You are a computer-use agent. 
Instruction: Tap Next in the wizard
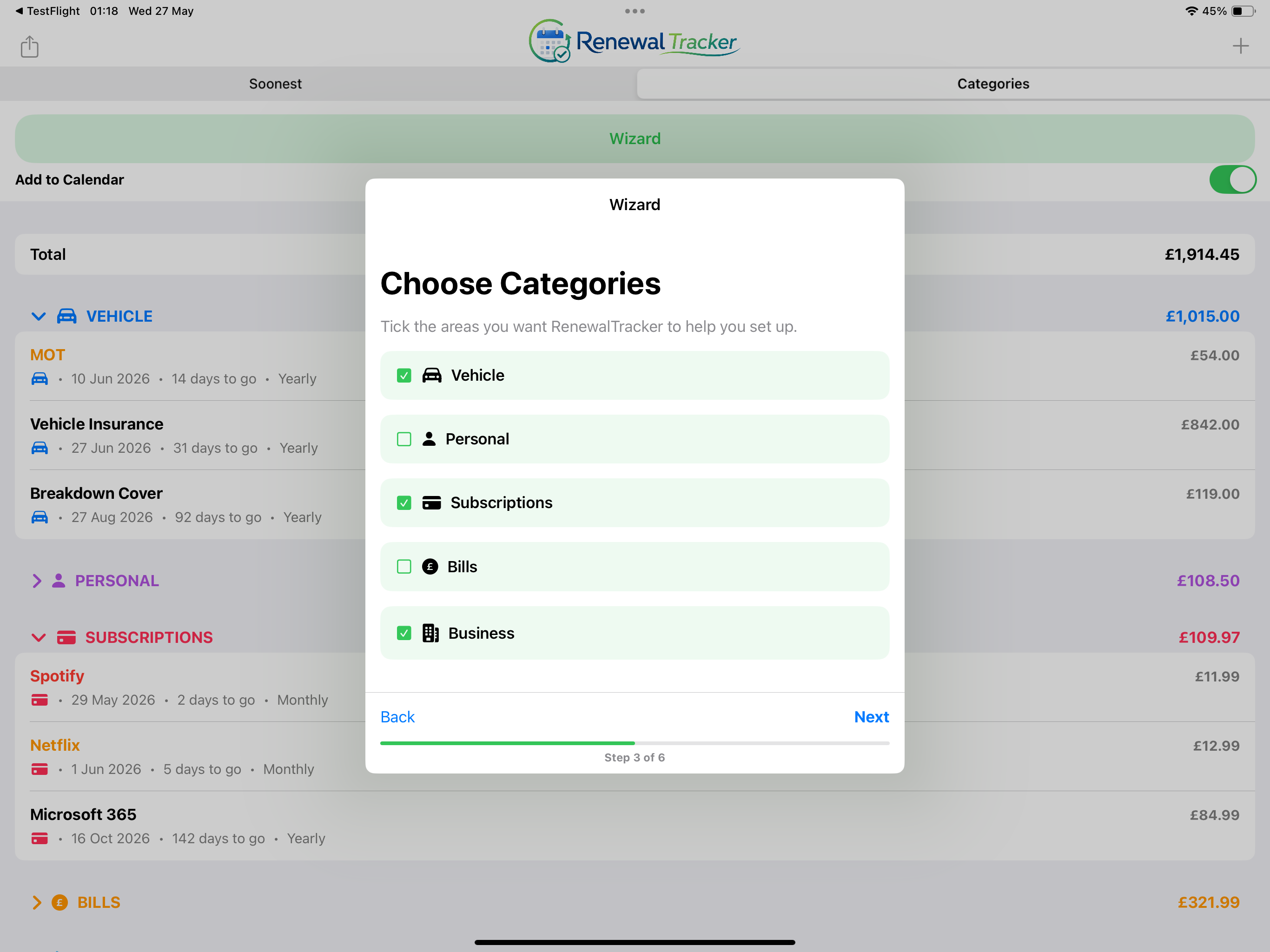click(x=871, y=717)
